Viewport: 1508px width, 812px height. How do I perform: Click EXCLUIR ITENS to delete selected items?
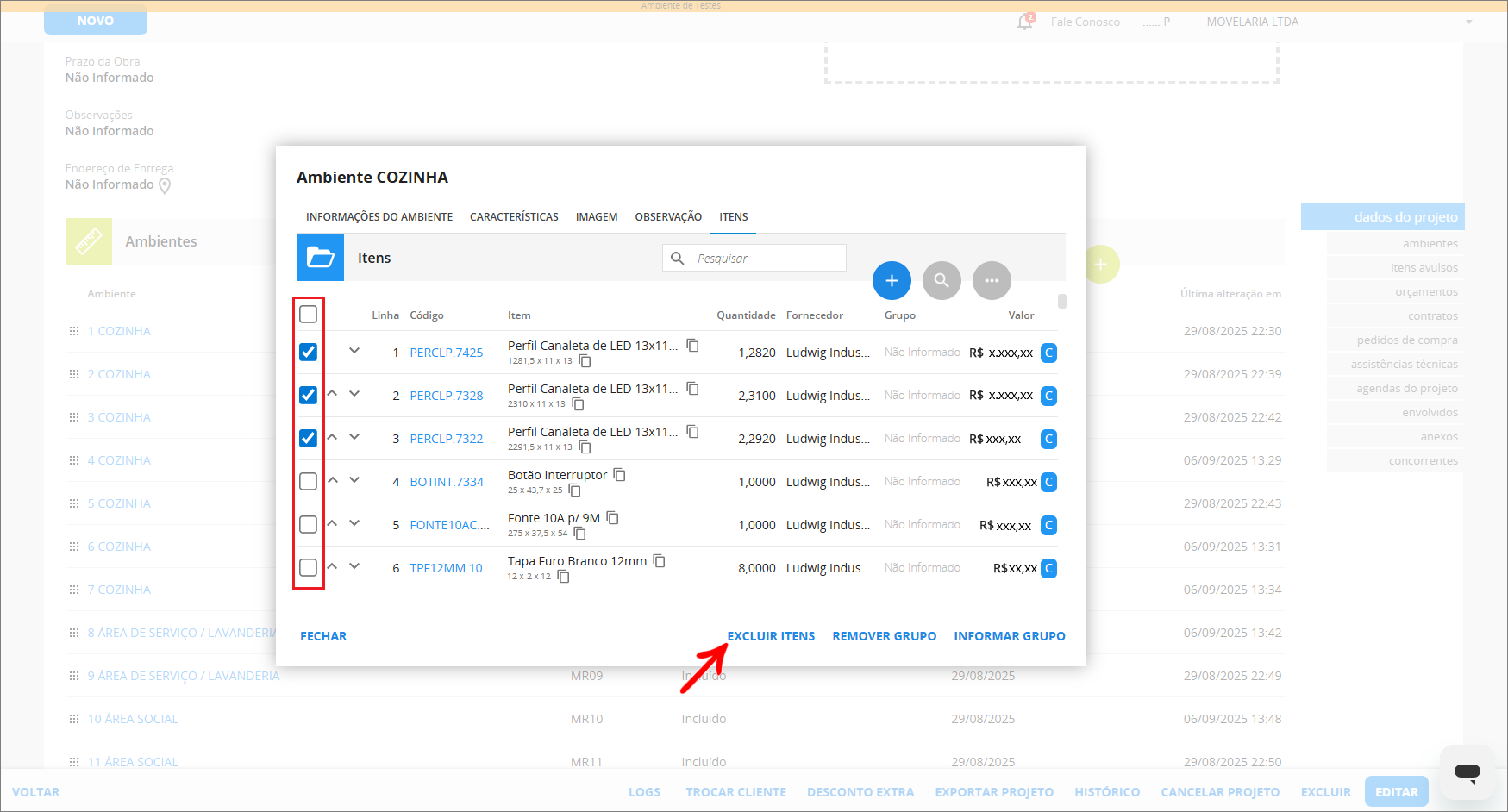click(771, 636)
